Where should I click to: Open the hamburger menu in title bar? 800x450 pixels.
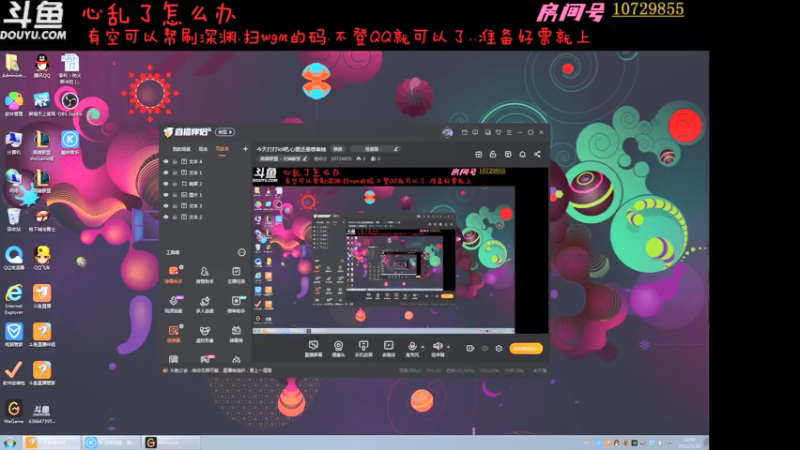click(x=509, y=133)
